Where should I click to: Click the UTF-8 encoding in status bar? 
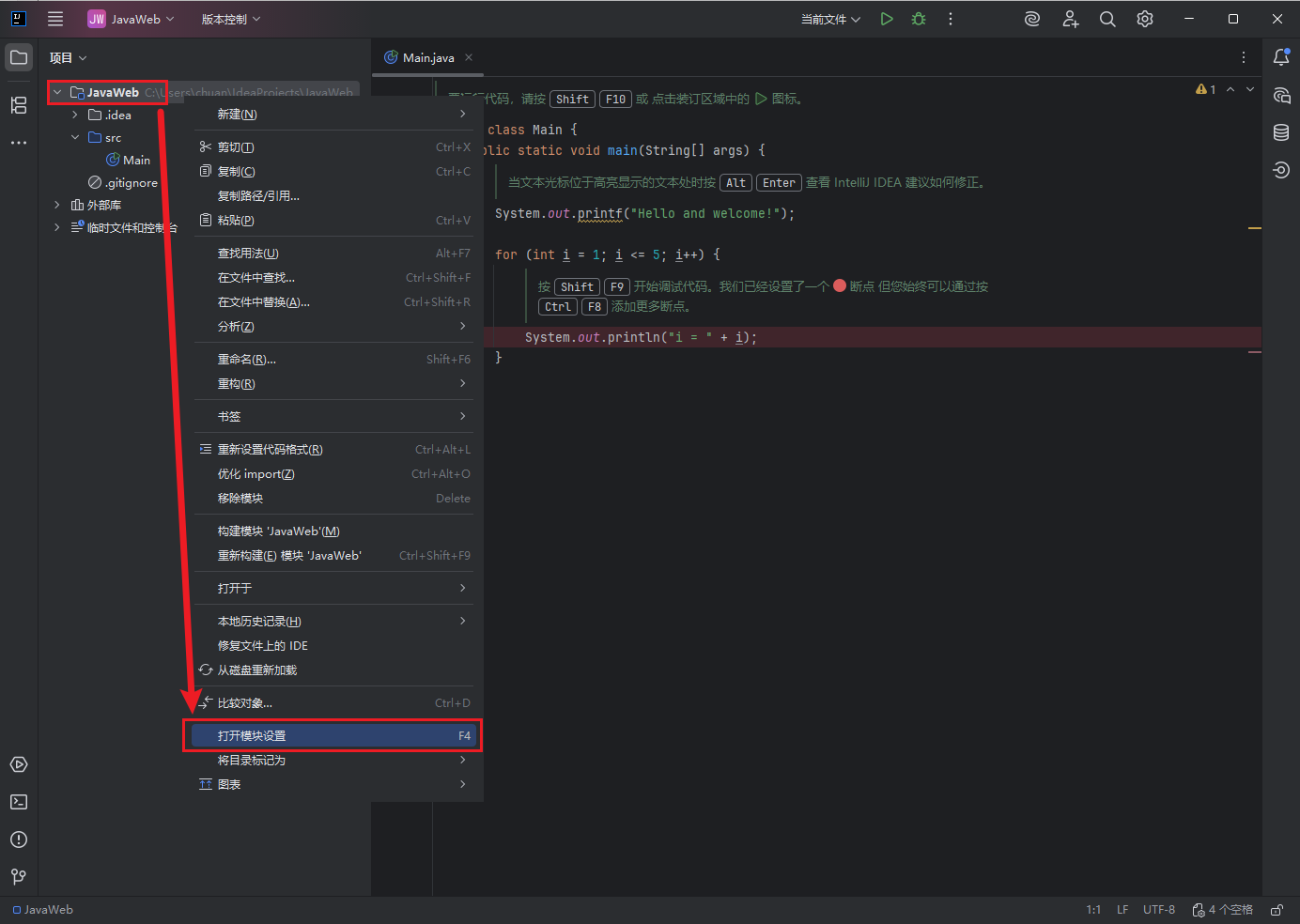click(x=1159, y=910)
